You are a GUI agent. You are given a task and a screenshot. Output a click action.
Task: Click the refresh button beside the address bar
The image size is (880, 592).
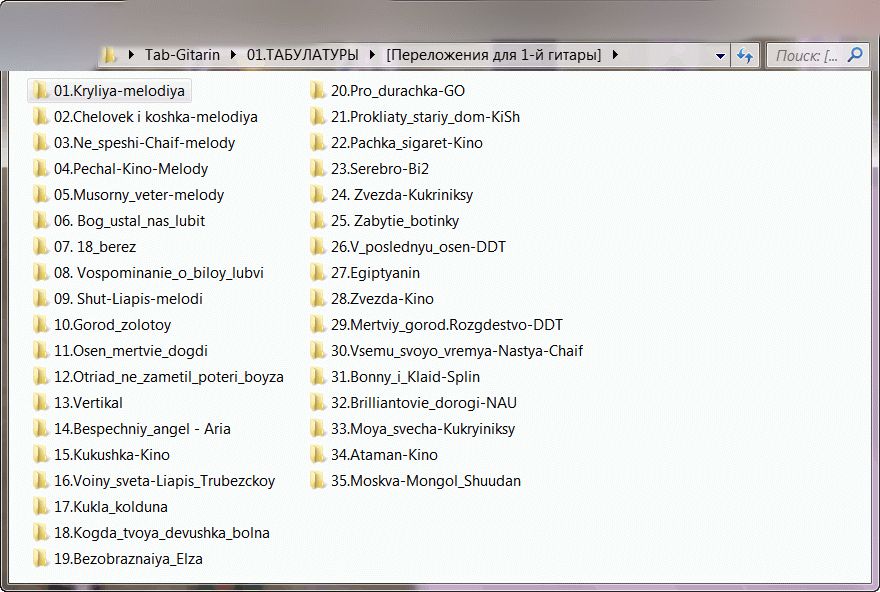[x=745, y=56]
